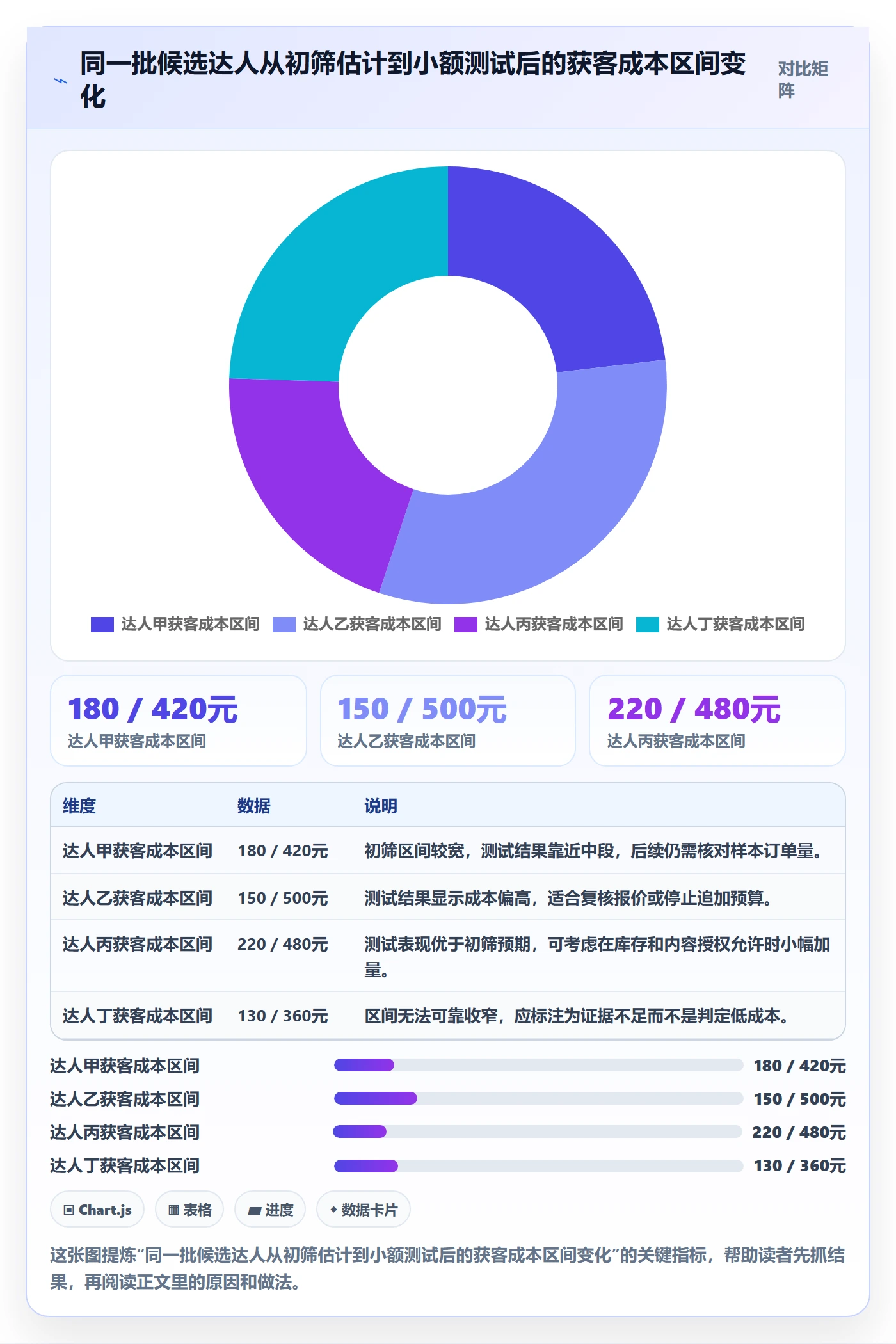The image size is (896, 1344).
Task: Click the chart title heading text
Action: (x=413, y=80)
